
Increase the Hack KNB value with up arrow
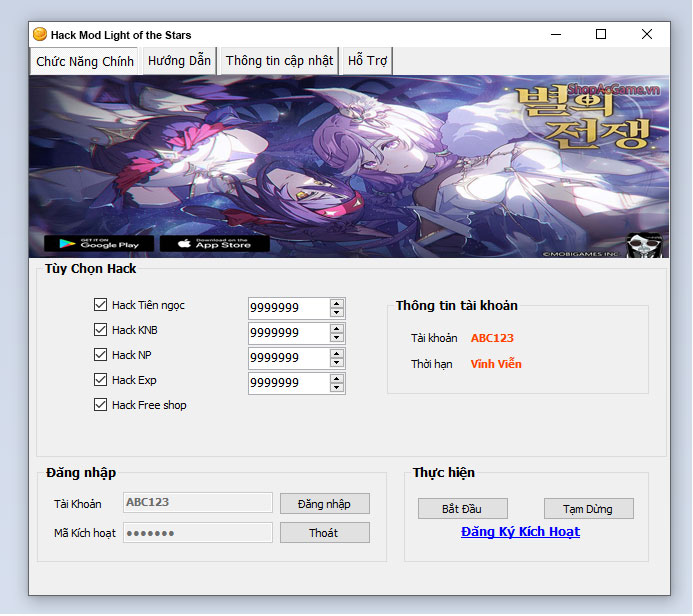pyautogui.click(x=337, y=329)
